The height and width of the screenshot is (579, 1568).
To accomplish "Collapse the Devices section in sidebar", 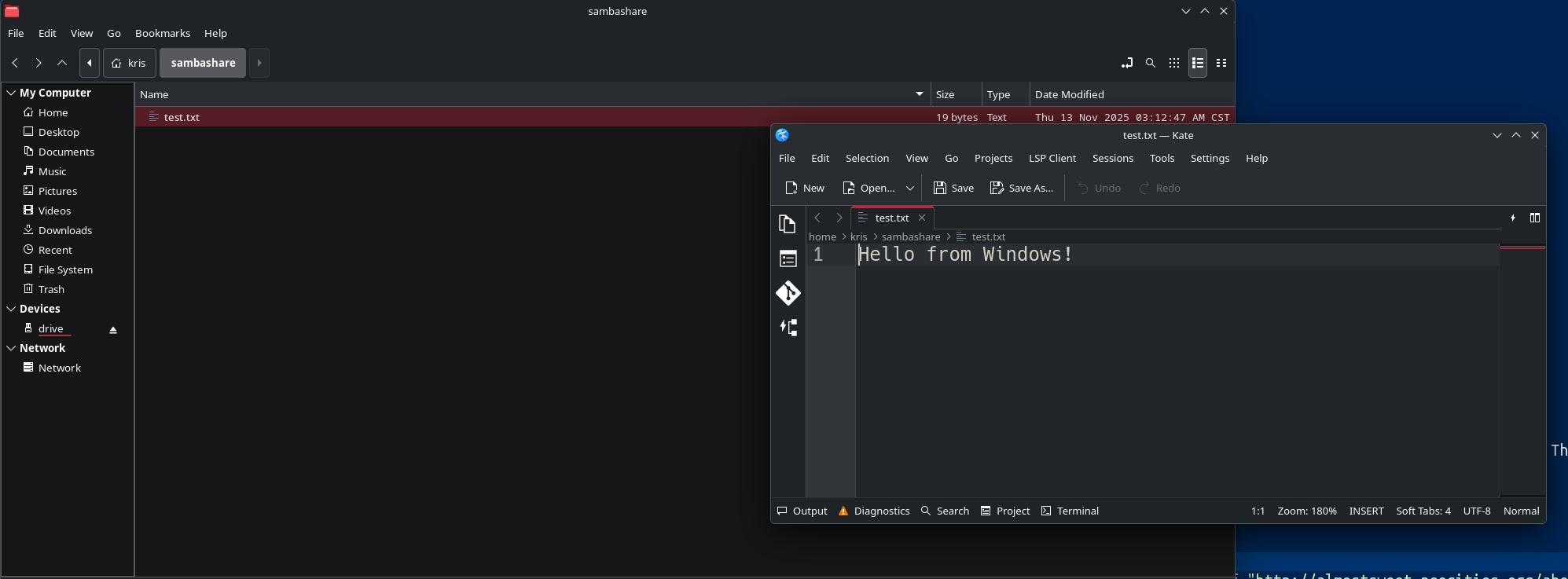I will [11, 309].
